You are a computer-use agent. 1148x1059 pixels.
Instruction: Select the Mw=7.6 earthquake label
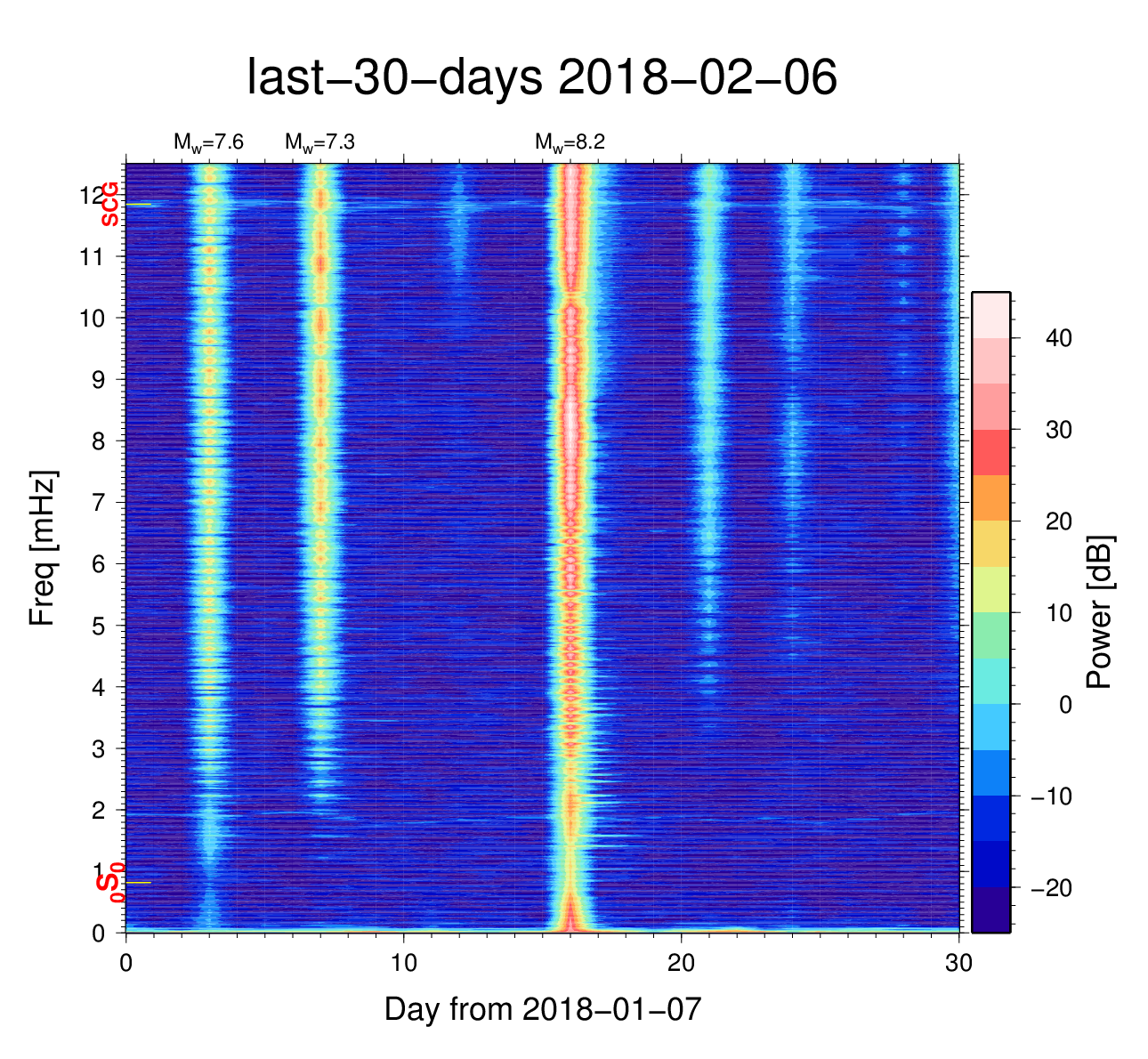pos(208,141)
